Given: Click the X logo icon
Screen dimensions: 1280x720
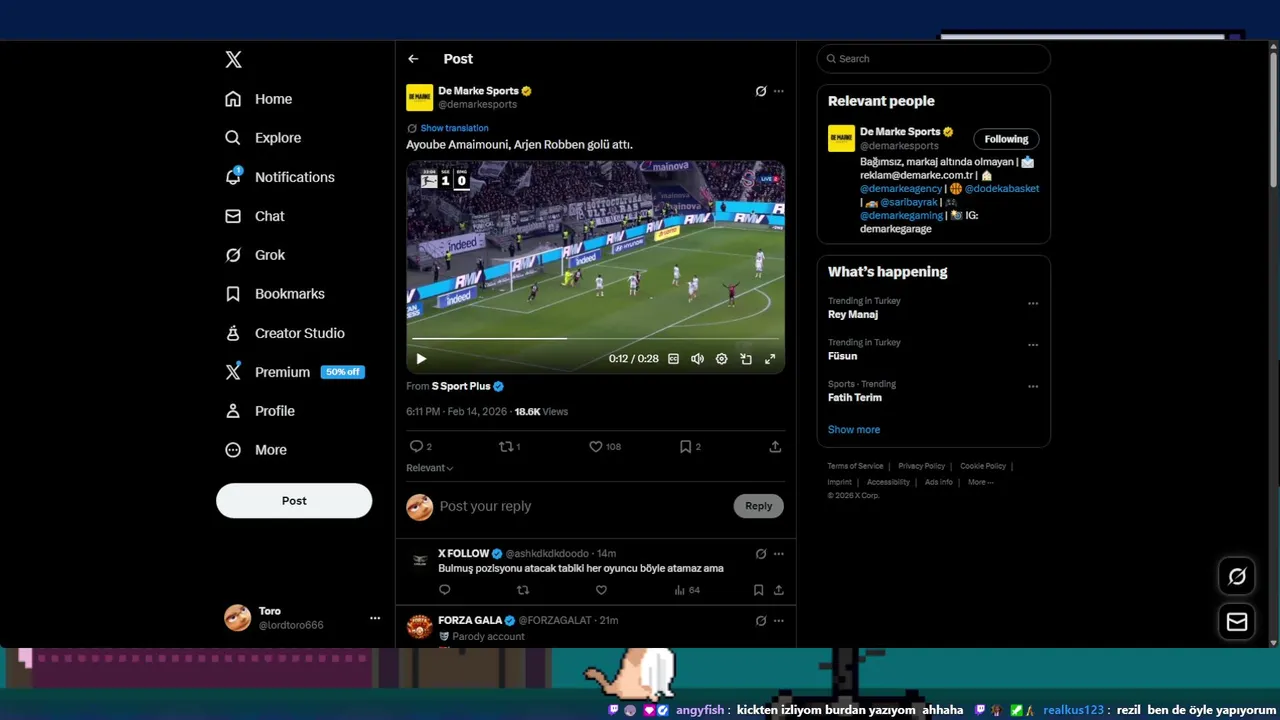Looking at the screenshot, I should pos(233,59).
